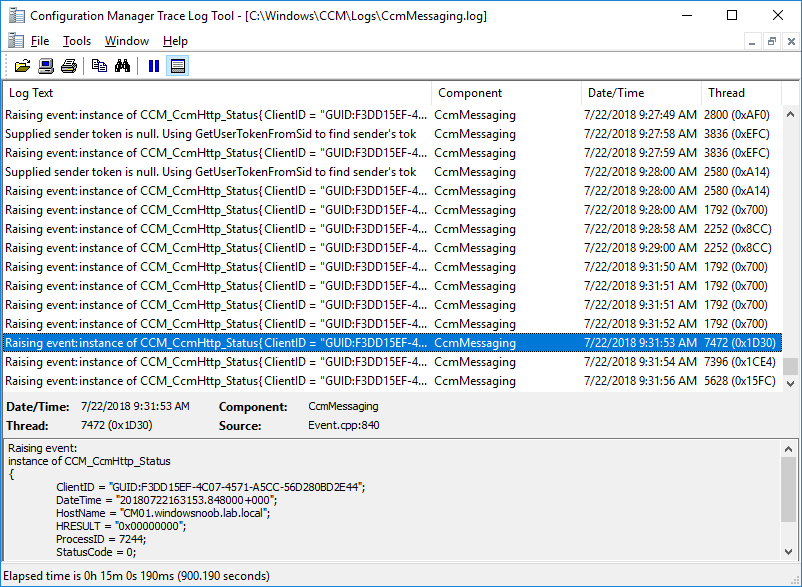
Task: Restore the inner log document window
Action: tap(772, 41)
